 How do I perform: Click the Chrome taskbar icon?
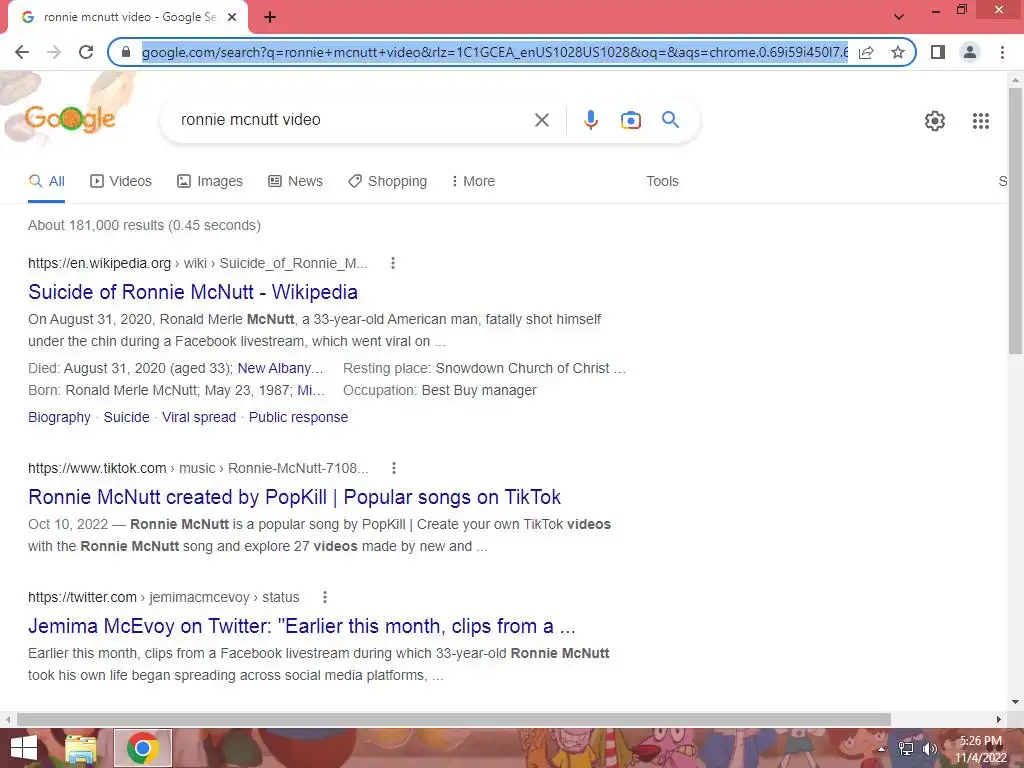click(143, 748)
